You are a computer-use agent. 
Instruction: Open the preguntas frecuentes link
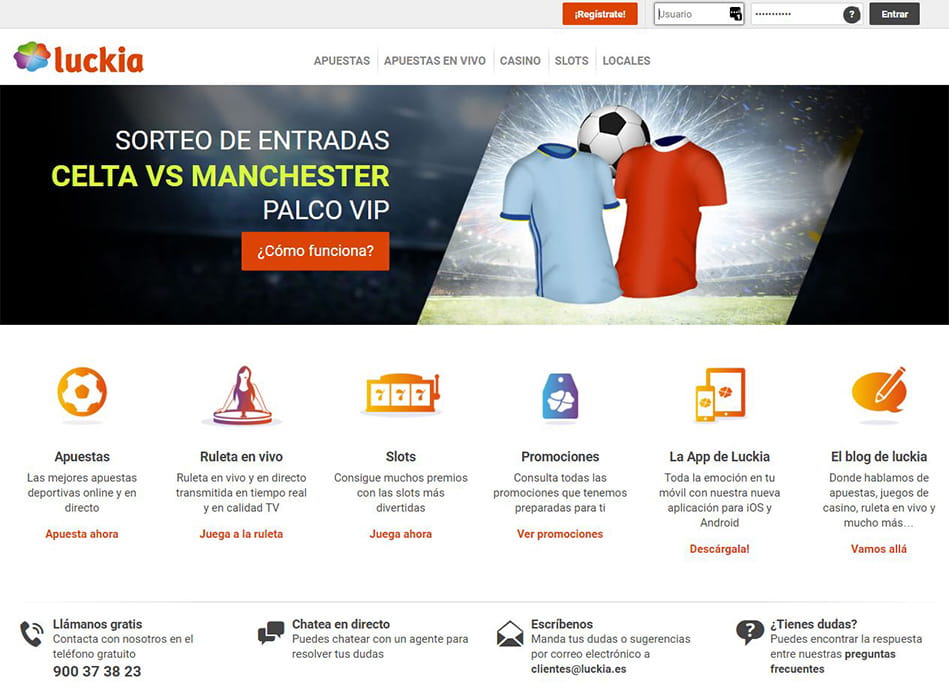coord(832,662)
